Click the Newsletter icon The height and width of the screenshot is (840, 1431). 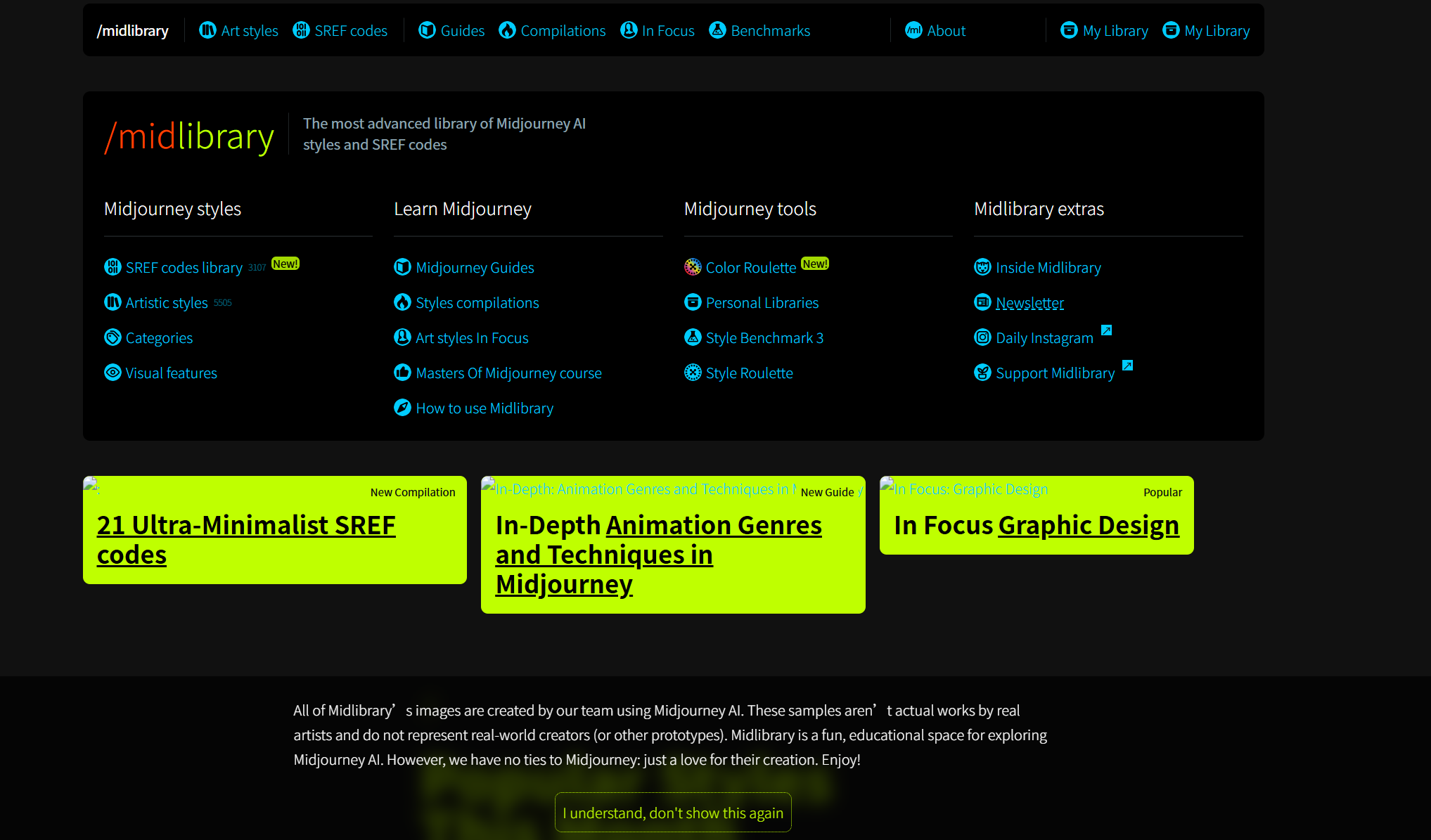coord(982,302)
